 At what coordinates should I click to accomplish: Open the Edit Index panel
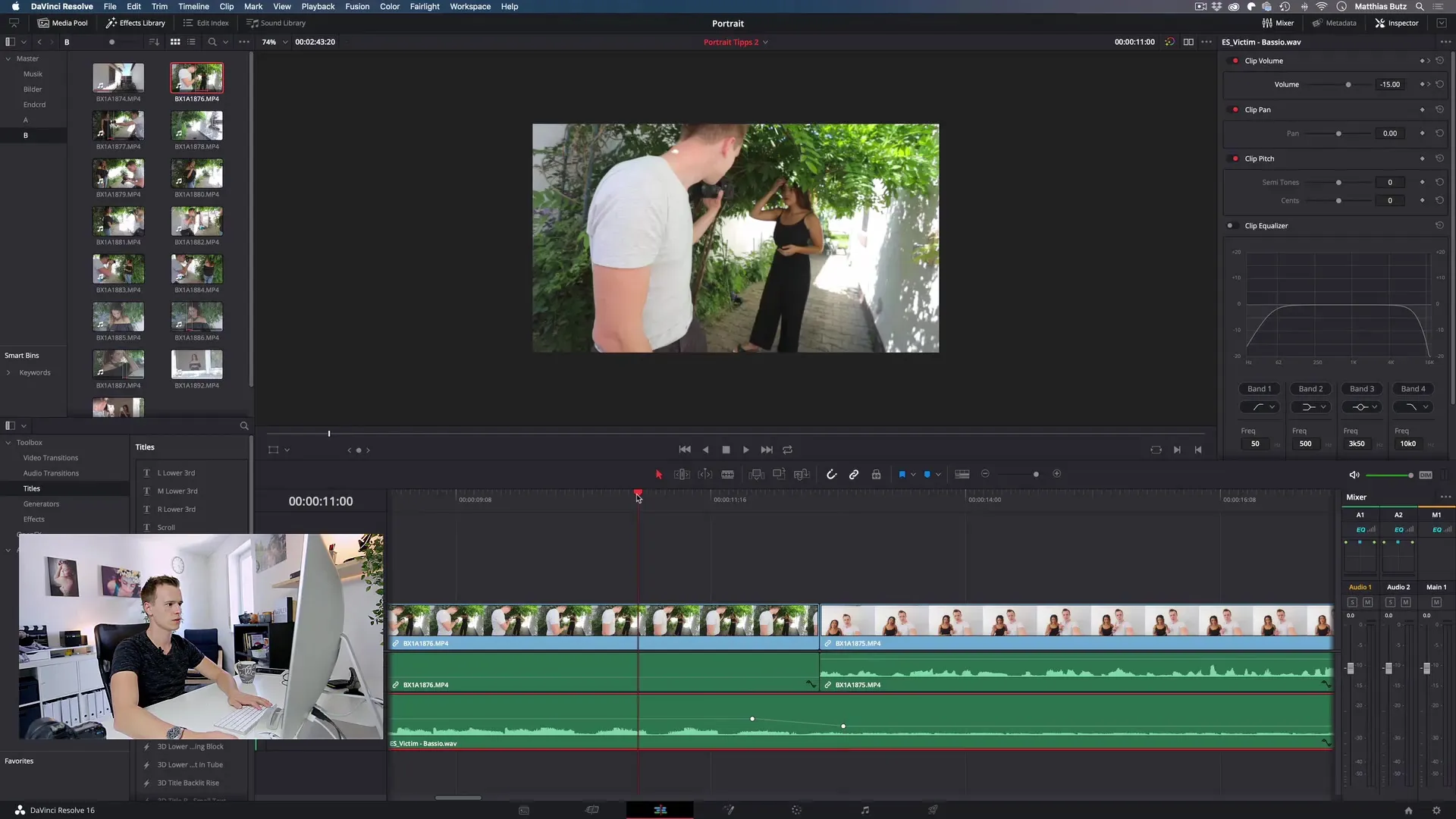206,24
